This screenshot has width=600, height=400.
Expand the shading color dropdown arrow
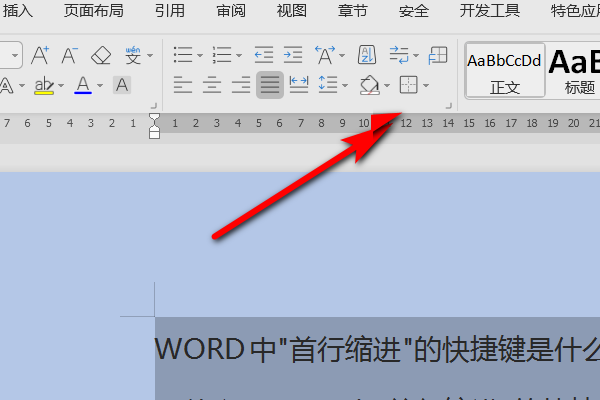(387, 85)
